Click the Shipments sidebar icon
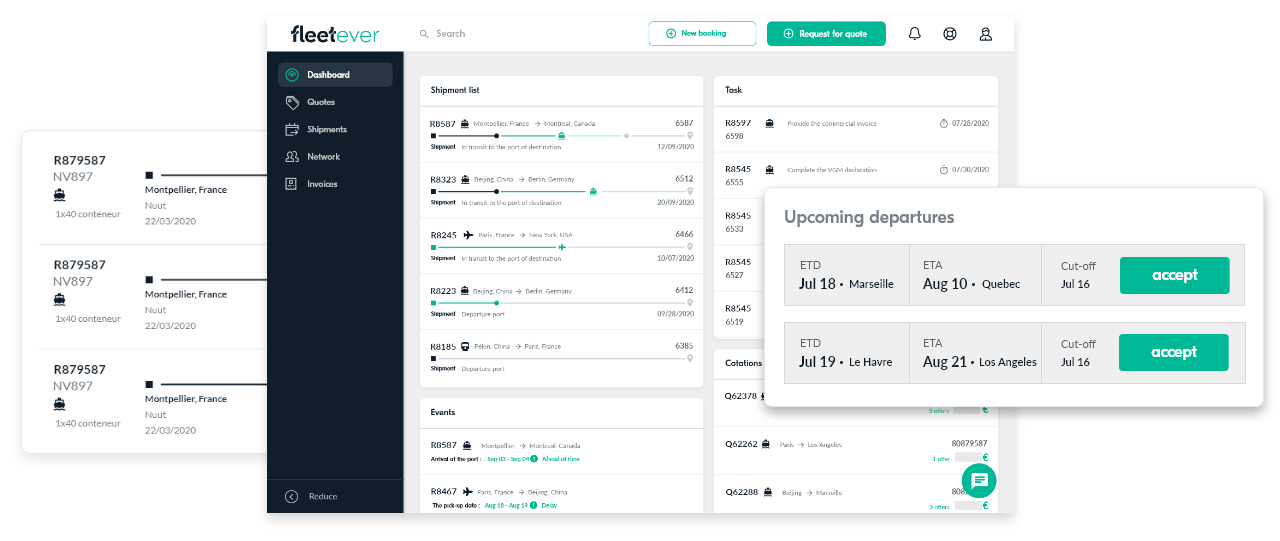Viewport: 1280px width, 541px height. [292, 129]
